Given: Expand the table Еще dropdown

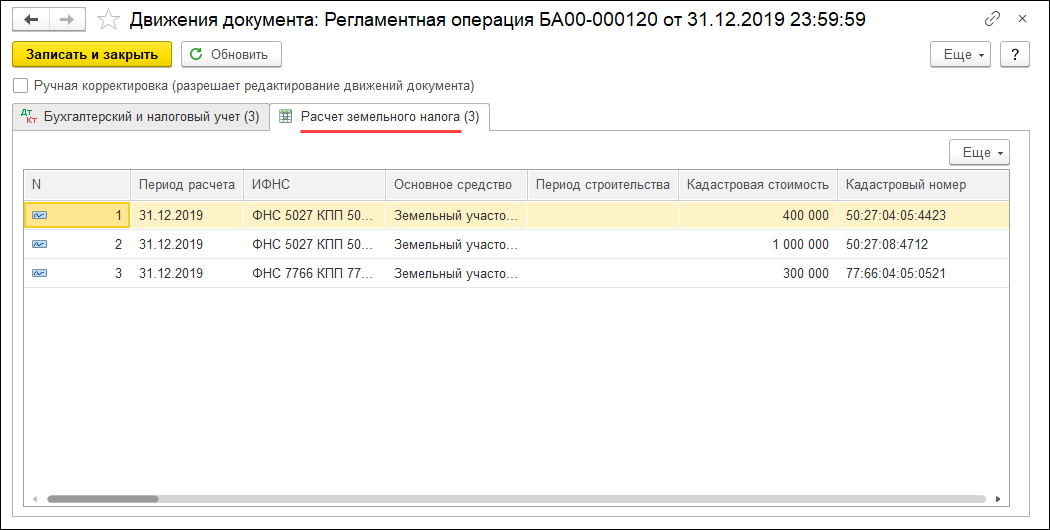Looking at the screenshot, I should click(x=979, y=152).
